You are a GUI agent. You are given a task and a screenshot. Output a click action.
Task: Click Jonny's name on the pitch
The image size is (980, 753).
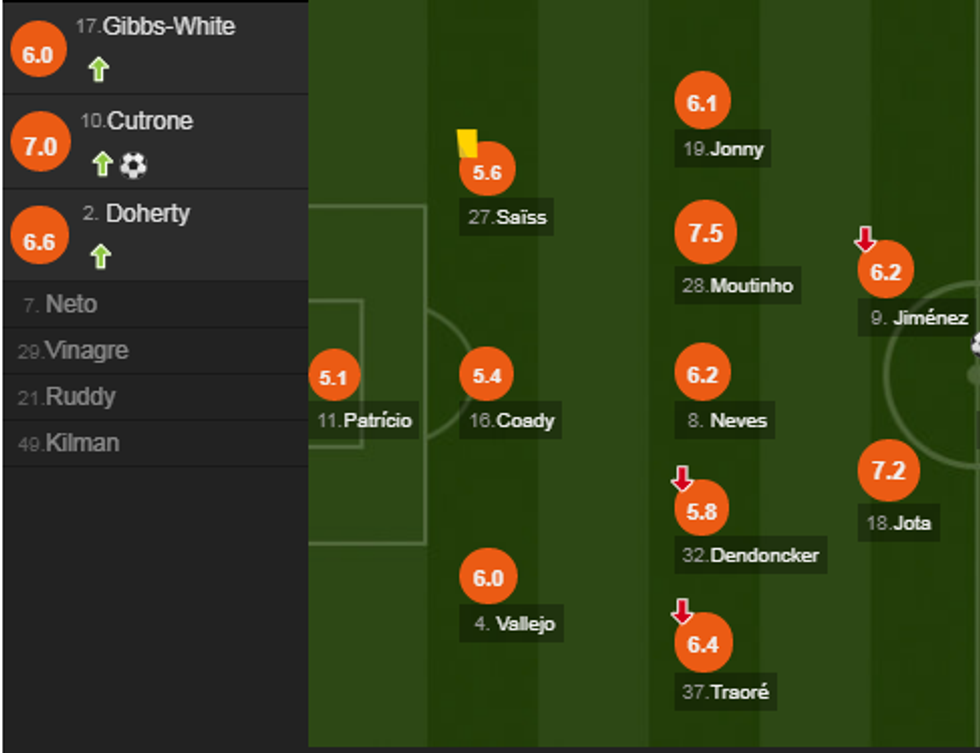[726, 150]
